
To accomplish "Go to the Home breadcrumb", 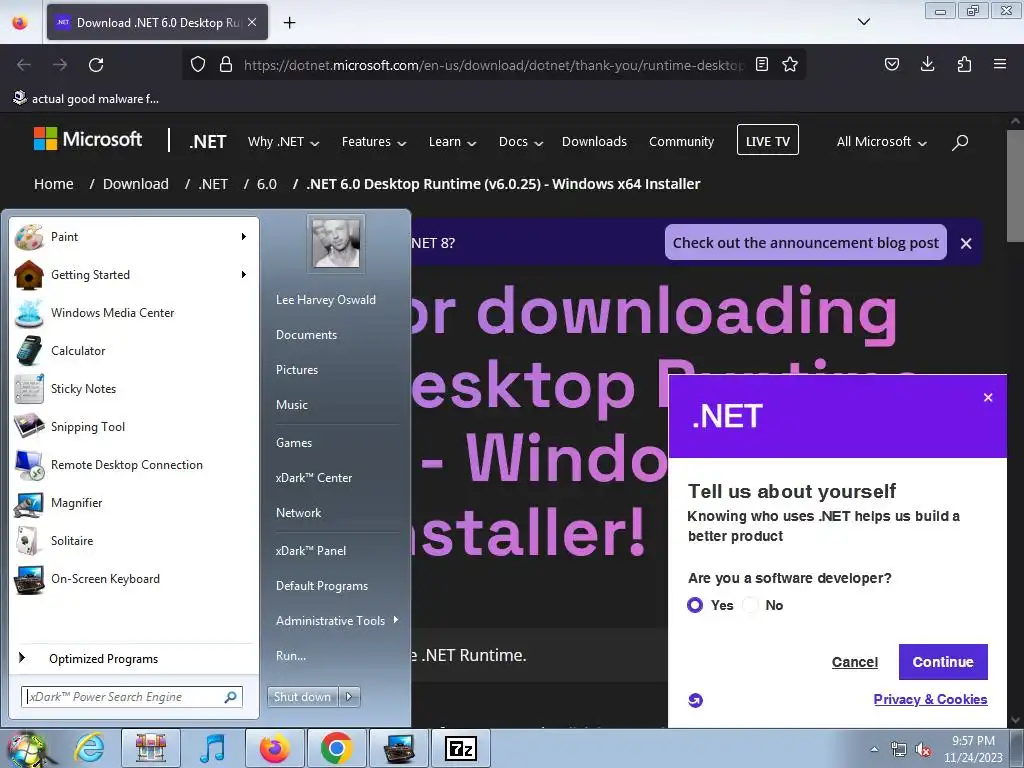I will tap(54, 184).
